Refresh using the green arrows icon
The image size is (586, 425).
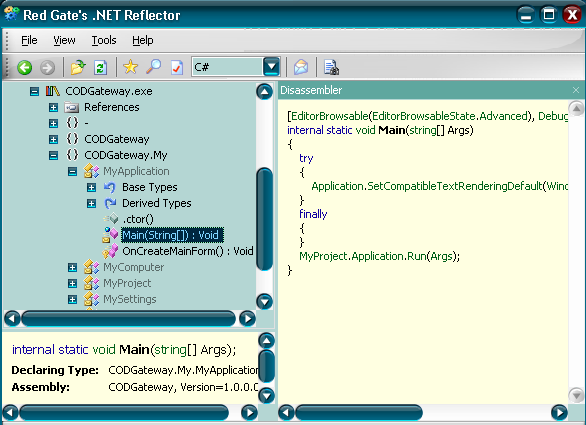[101, 68]
